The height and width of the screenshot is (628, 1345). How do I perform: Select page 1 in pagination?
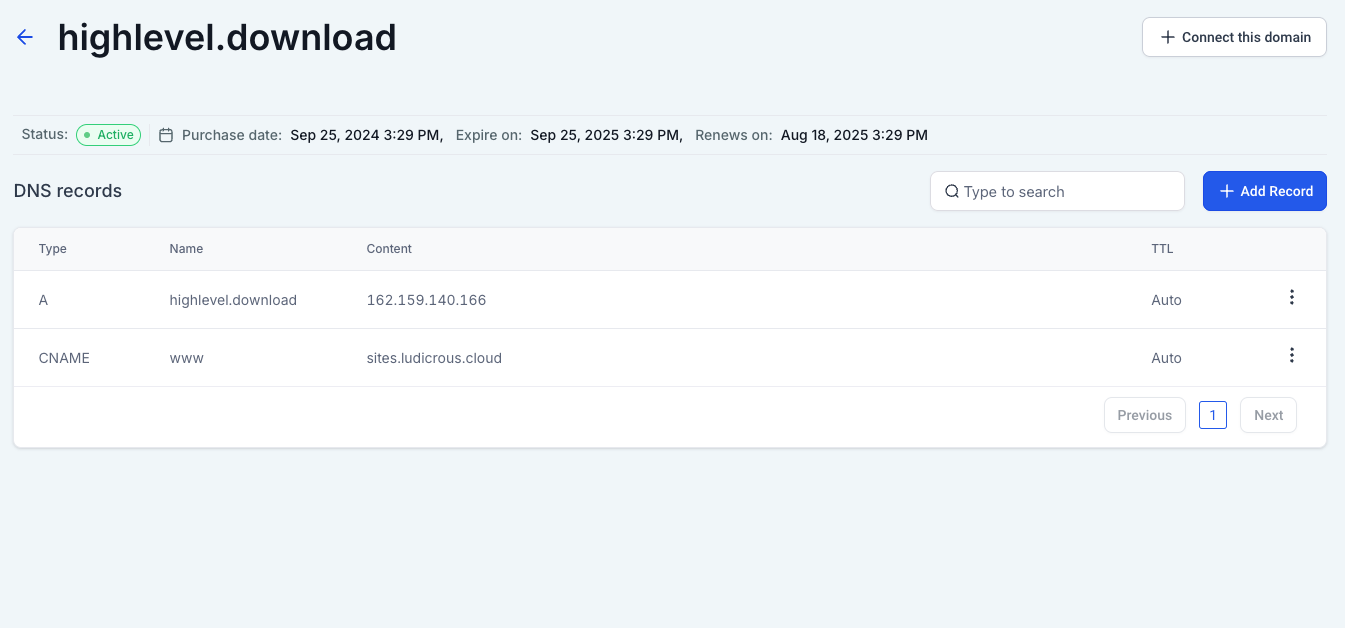click(1213, 415)
